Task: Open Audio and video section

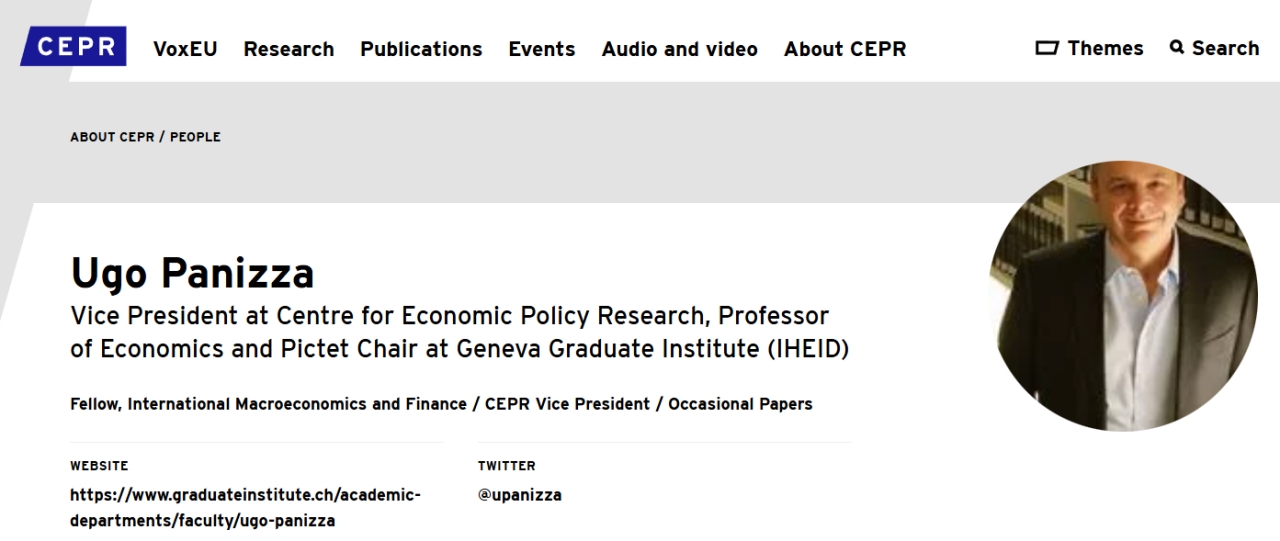Action: [x=680, y=49]
